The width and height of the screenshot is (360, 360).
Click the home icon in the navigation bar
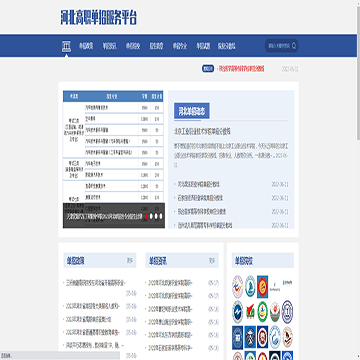[x=66, y=46]
